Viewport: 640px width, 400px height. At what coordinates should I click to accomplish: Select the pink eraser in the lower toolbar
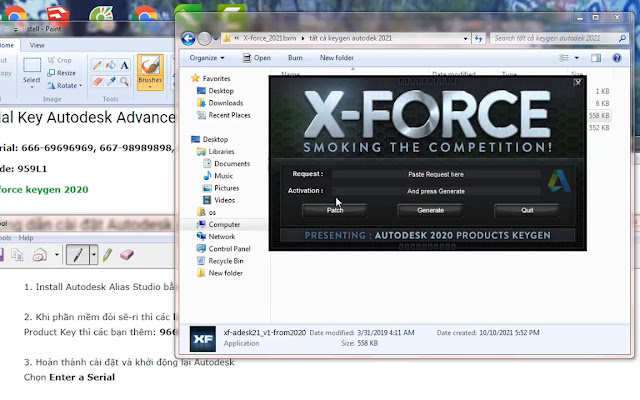[127, 255]
